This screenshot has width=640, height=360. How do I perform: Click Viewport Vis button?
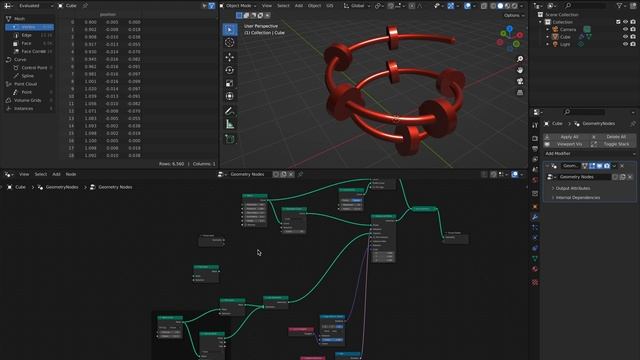coord(567,144)
